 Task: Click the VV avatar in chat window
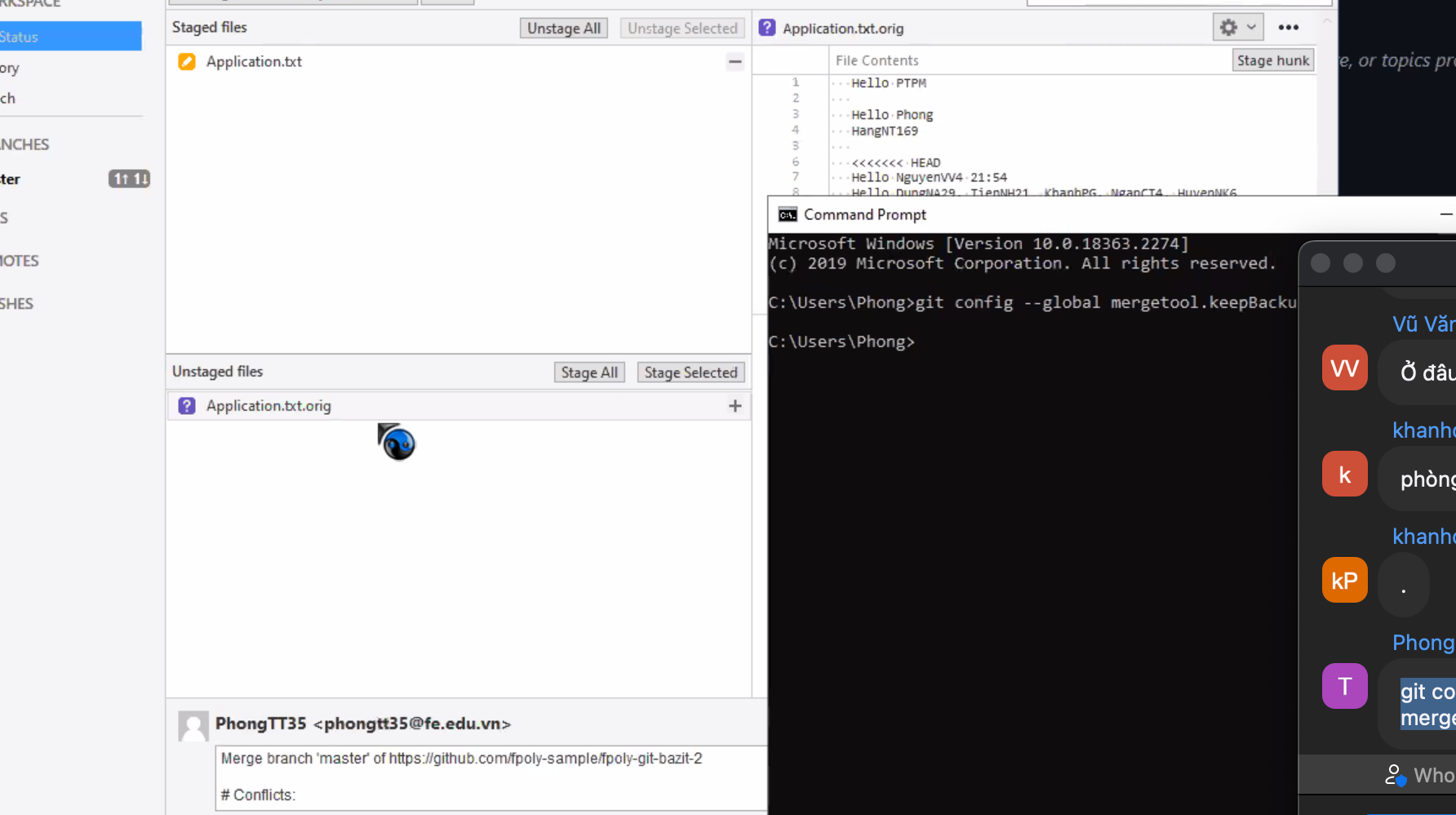coord(1345,367)
